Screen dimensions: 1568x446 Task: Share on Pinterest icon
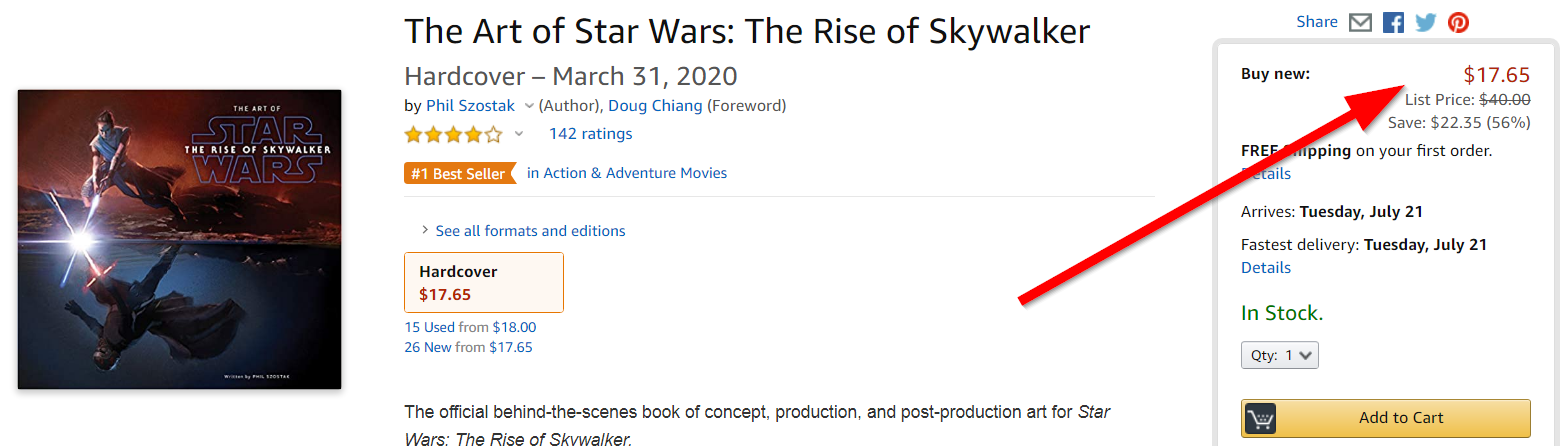pyautogui.click(x=1458, y=22)
